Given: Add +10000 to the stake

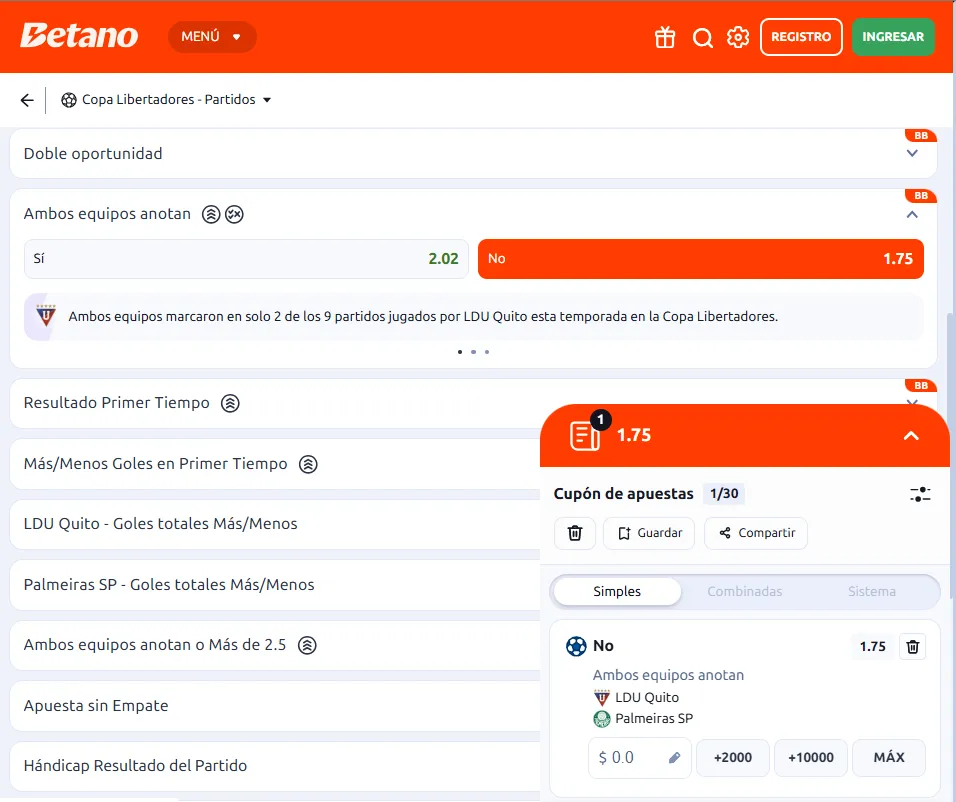Looking at the screenshot, I should pos(811,758).
